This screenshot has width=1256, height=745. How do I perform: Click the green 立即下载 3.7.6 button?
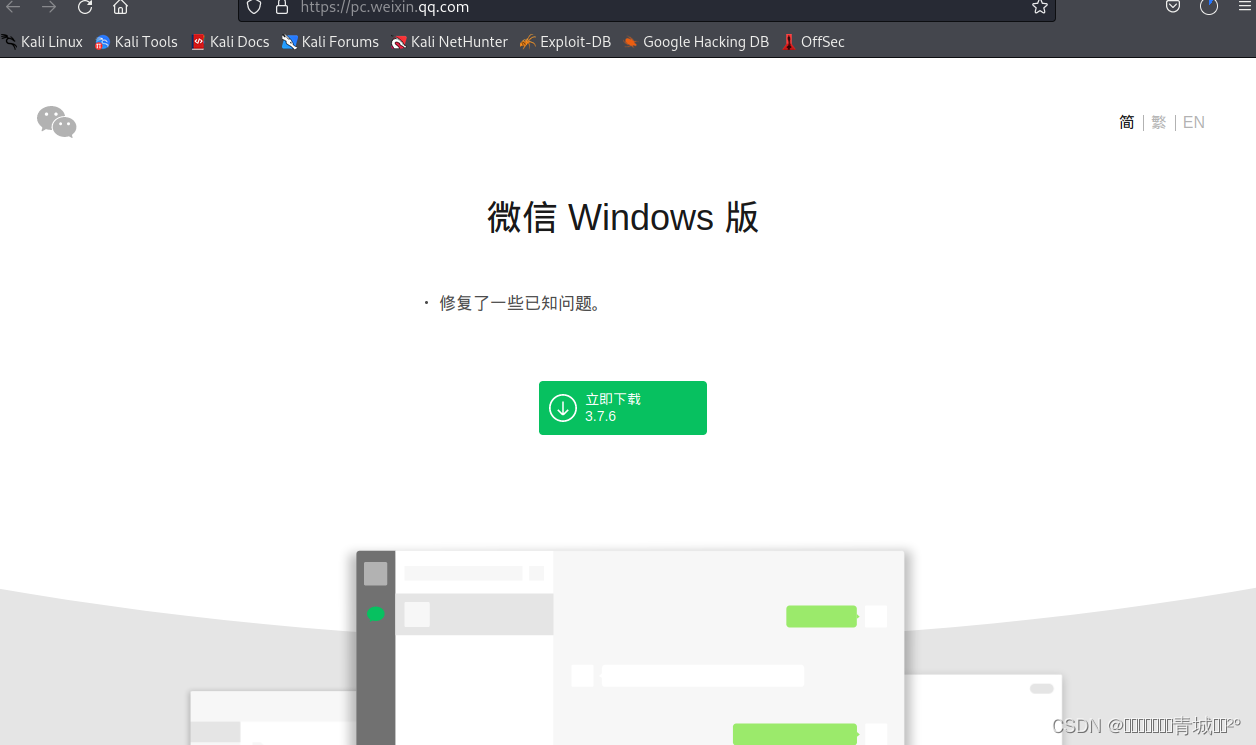[x=623, y=408]
